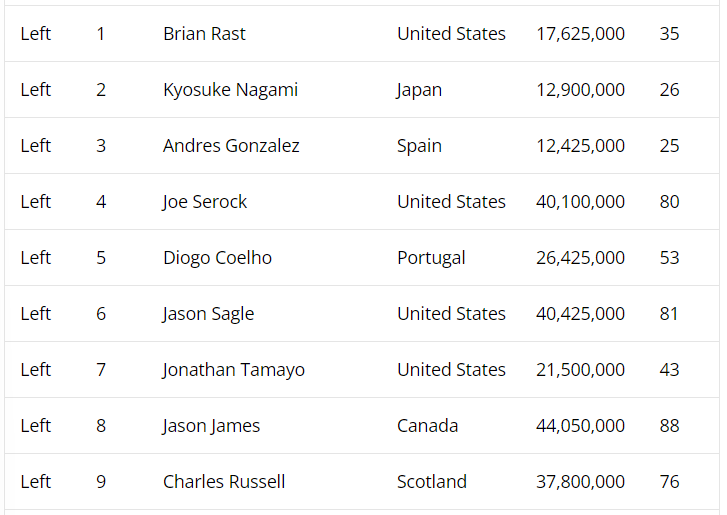Click big blinds value 88
Viewport: 727px width, 515px height.
point(669,426)
